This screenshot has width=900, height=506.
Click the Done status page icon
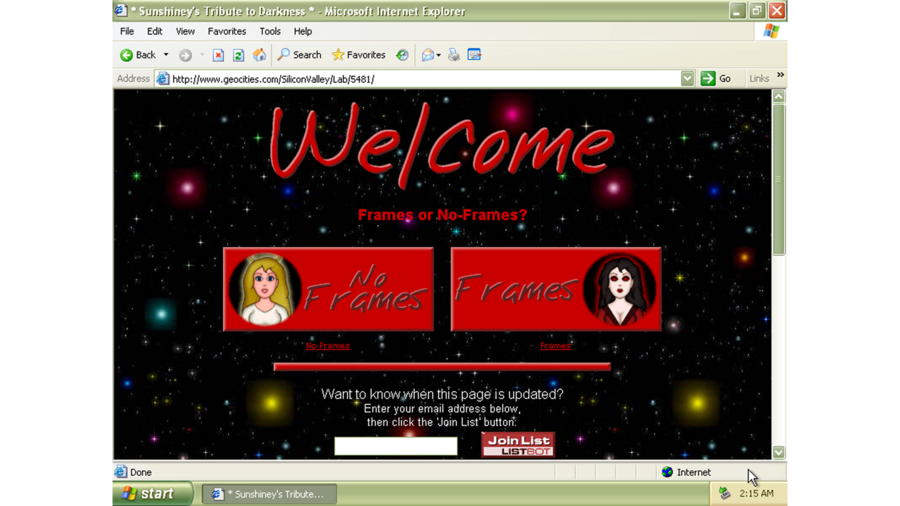pyautogui.click(x=121, y=472)
